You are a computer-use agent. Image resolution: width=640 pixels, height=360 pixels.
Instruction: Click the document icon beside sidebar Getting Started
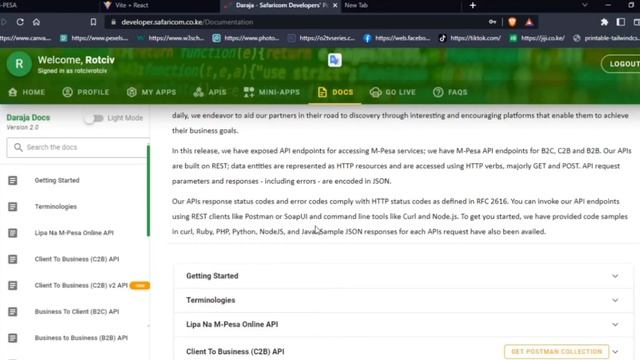(13, 180)
